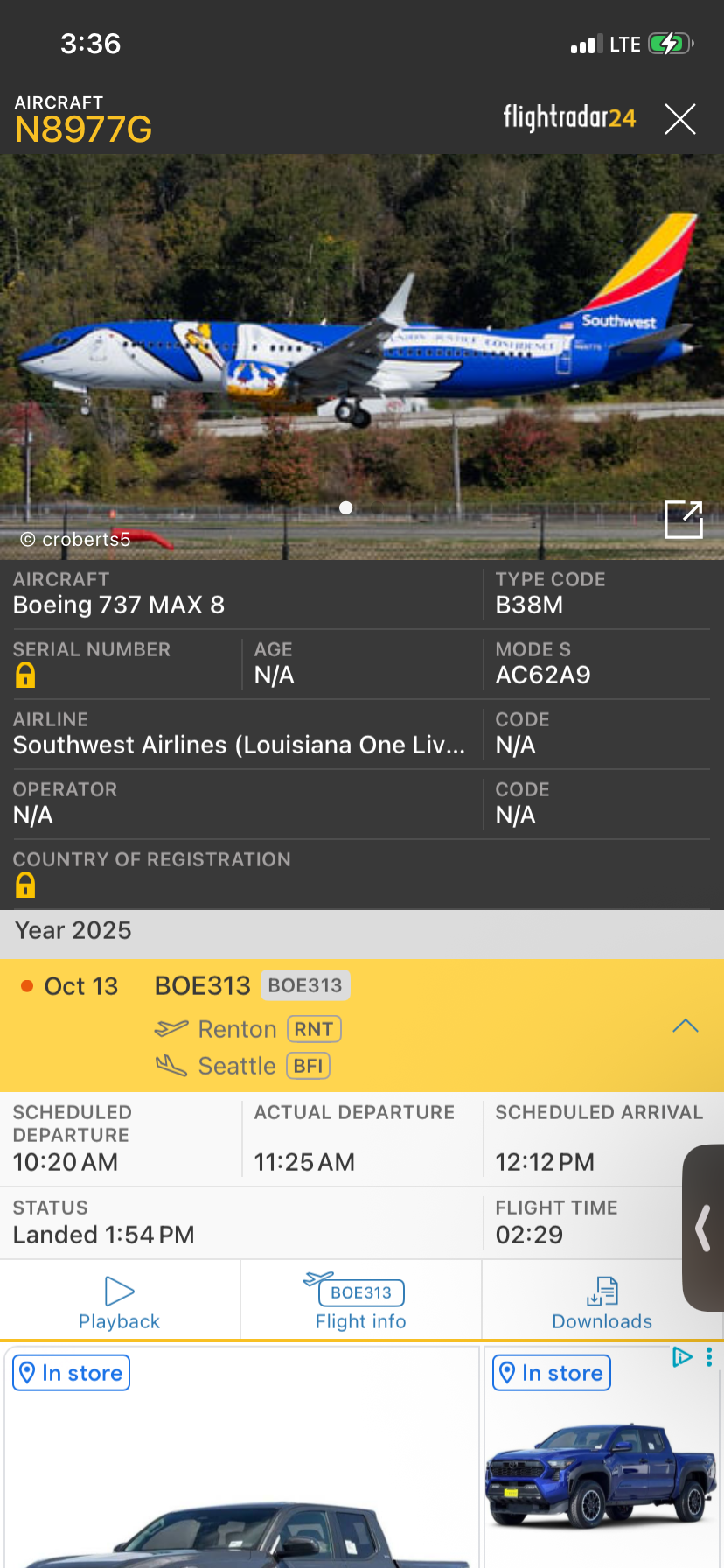Tap the left In store ad label

(x=72, y=1373)
